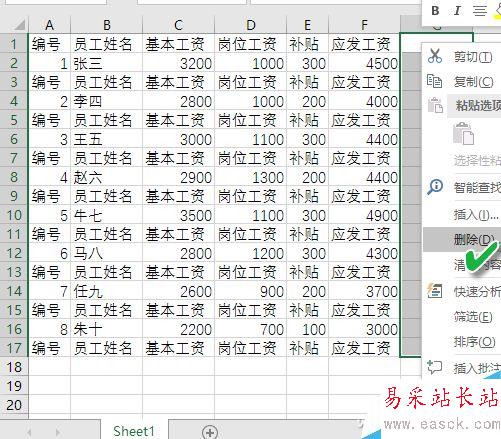Click cell containing 马八
Image resolution: width=501 pixels, height=439 pixels.
(107, 253)
